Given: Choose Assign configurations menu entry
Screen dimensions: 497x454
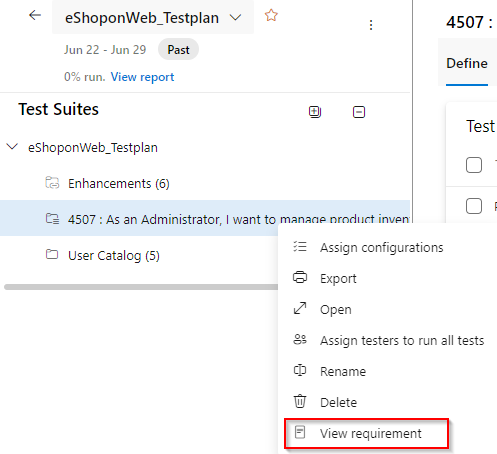Looking at the screenshot, I should tap(382, 248).
